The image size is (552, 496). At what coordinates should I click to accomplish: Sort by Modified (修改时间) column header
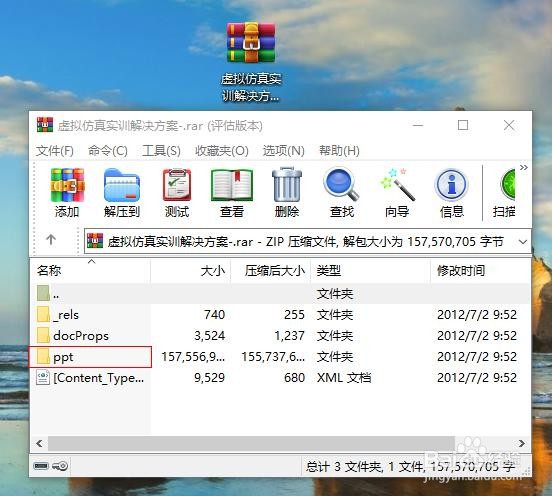tap(480, 270)
